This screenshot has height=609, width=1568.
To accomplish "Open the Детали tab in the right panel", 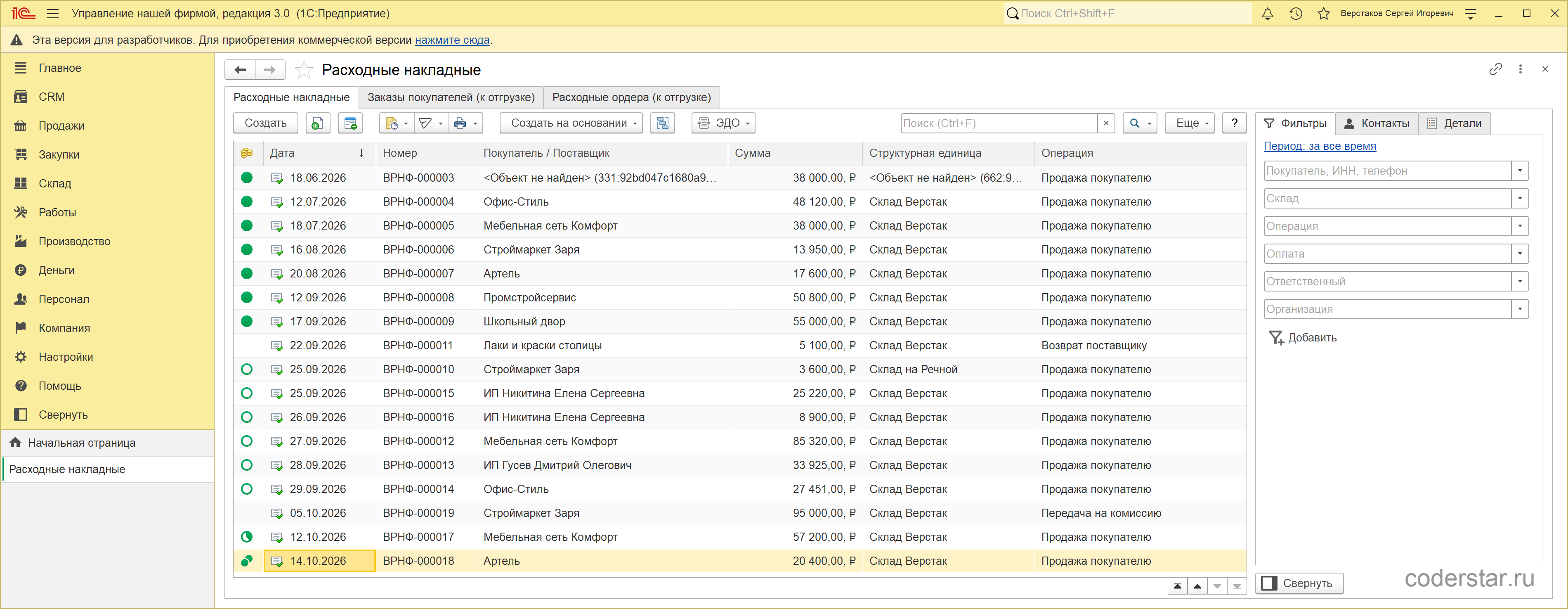I will point(1454,123).
